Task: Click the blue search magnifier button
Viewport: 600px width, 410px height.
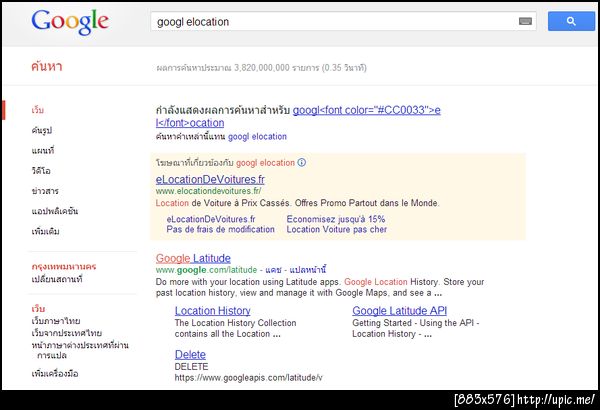Action: (x=571, y=21)
